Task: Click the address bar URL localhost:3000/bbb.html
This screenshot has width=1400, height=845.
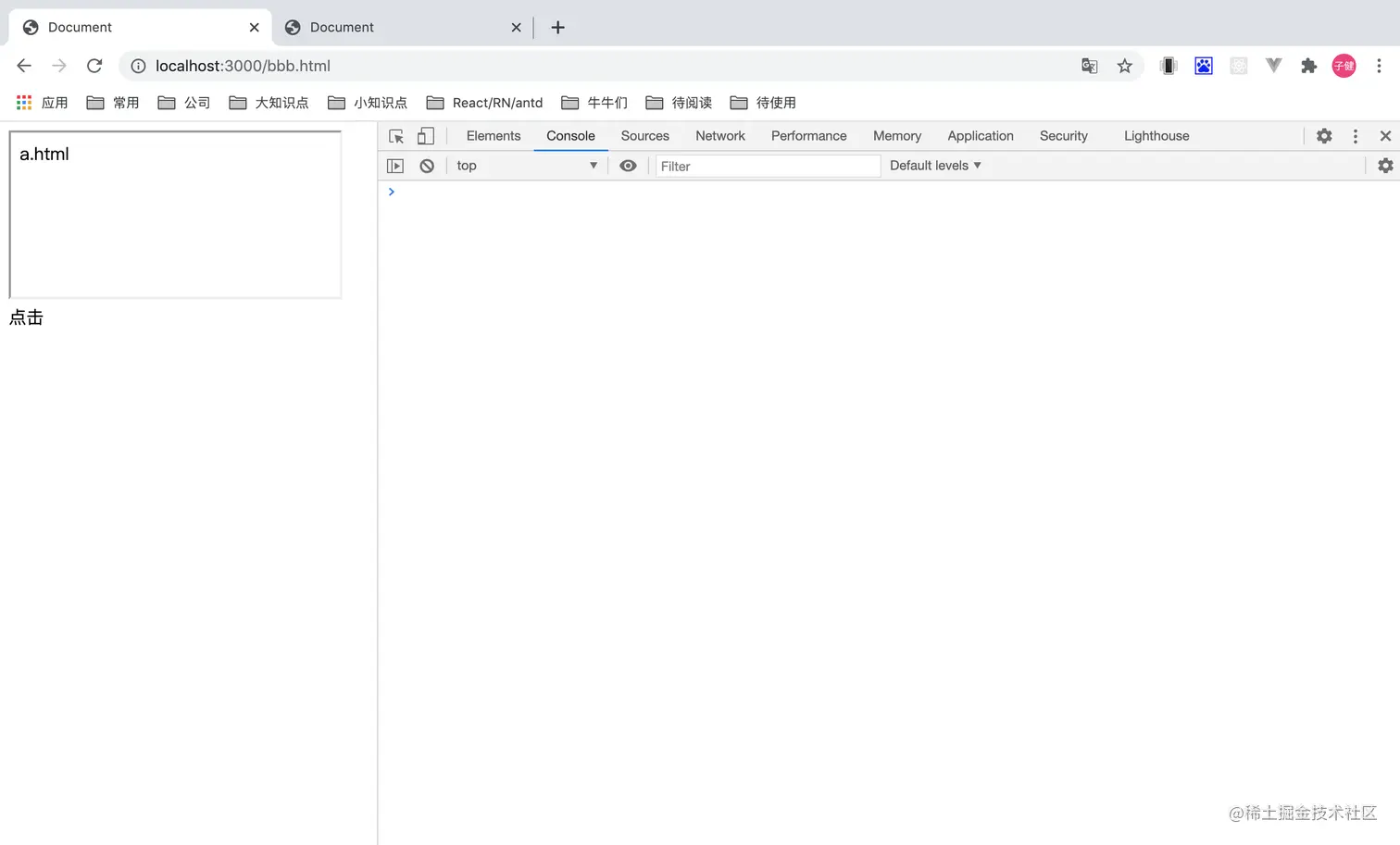Action: [243, 66]
